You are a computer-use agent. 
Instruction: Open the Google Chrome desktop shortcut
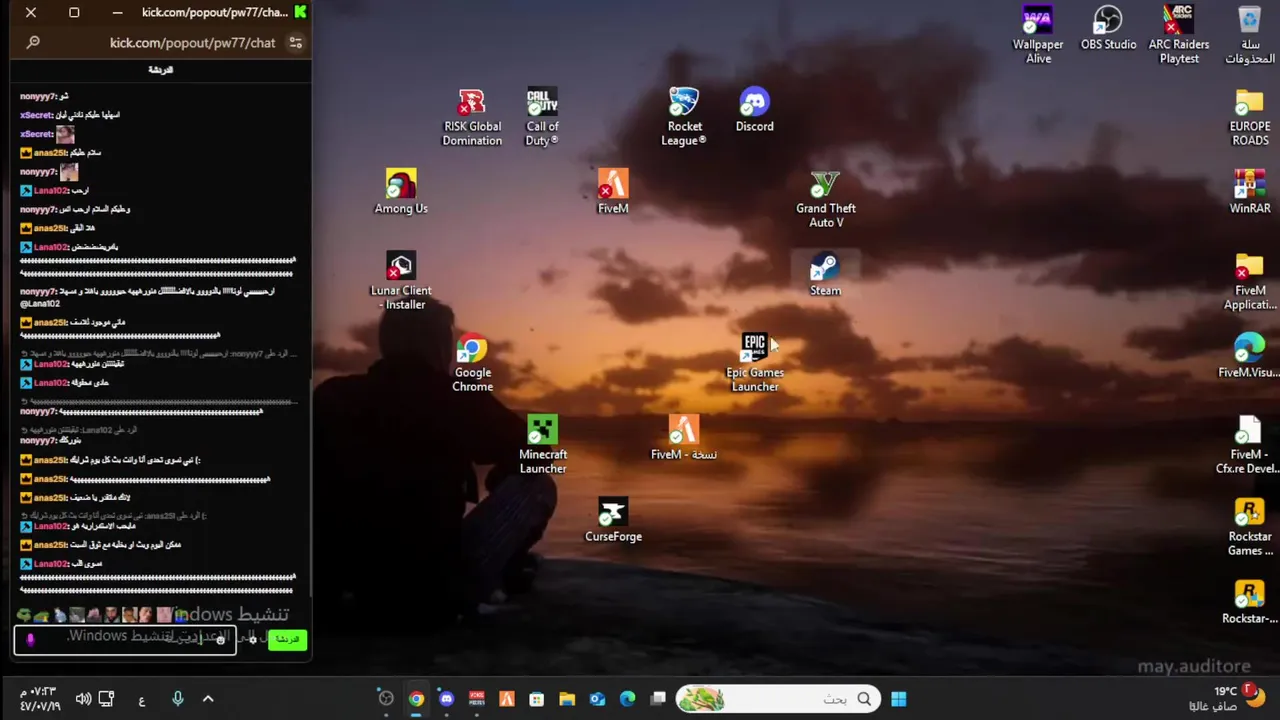(472, 364)
